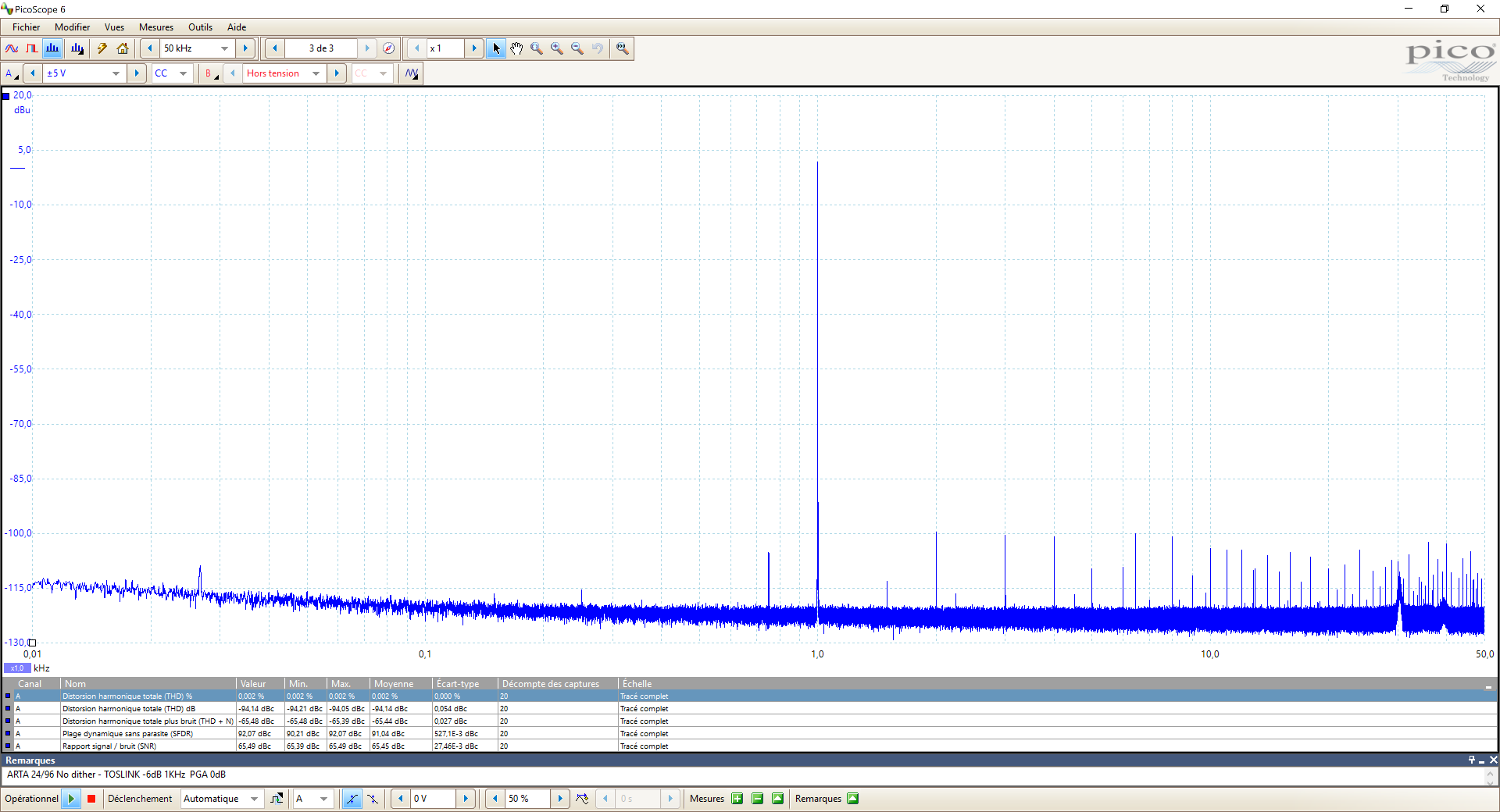The width and height of the screenshot is (1500, 812).
Task: Increase the frequency range from 50 kHz
Action: (x=245, y=48)
